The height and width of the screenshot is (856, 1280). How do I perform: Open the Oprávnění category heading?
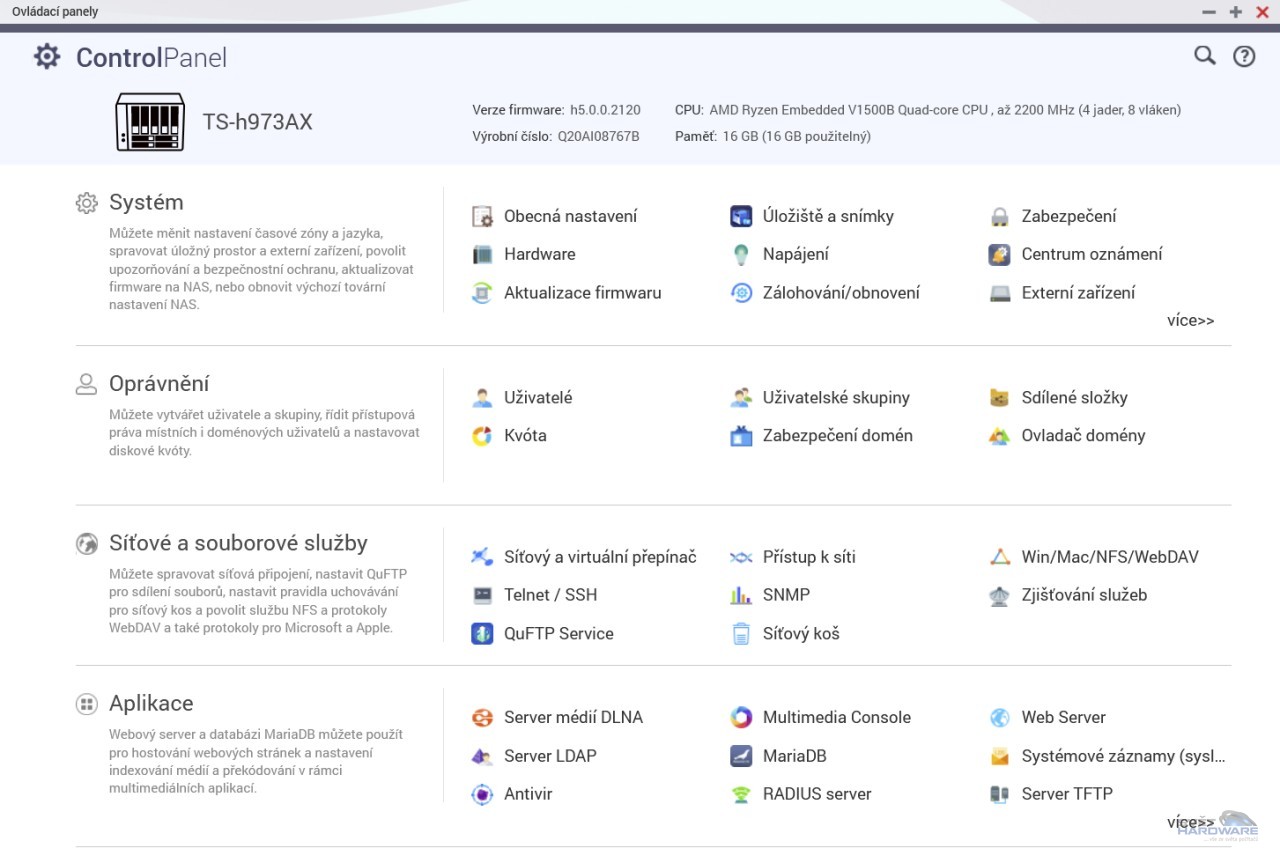159,384
